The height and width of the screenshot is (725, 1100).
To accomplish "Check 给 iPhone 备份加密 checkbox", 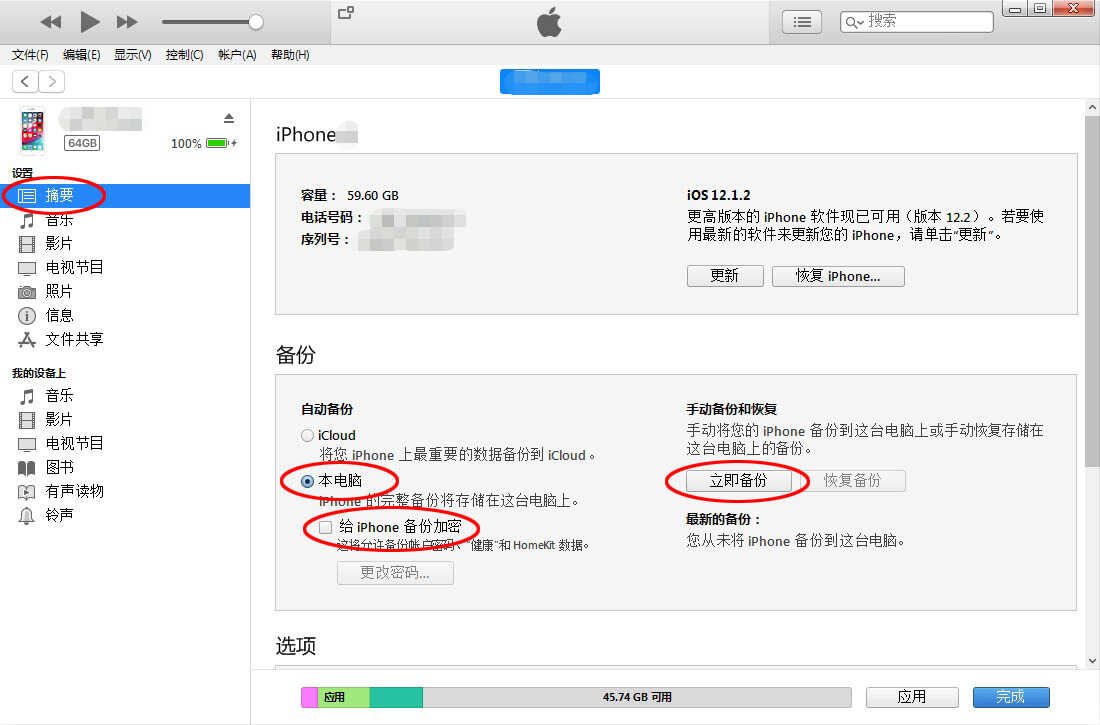I will click(326, 527).
